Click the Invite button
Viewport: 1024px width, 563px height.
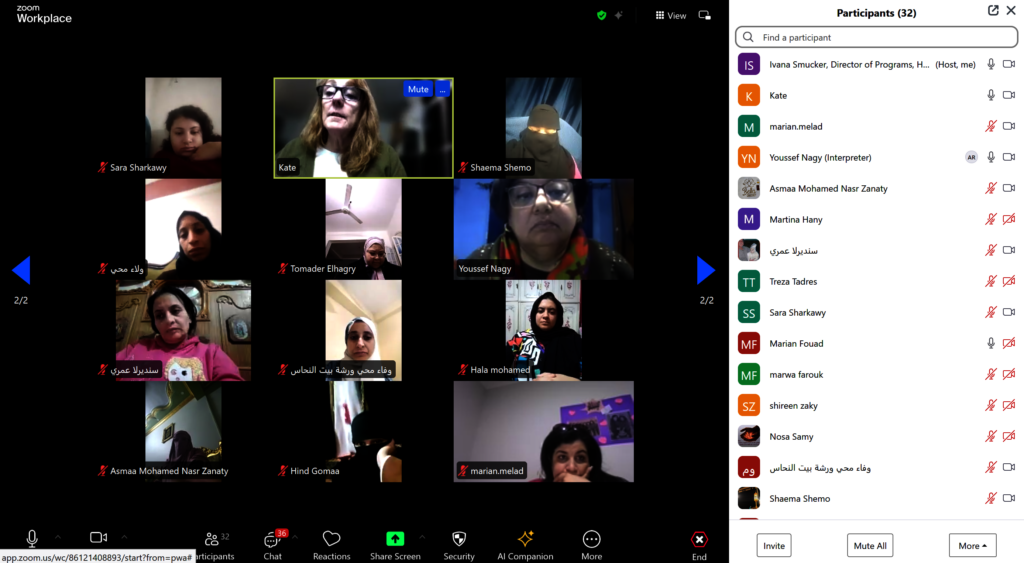[774, 546]
